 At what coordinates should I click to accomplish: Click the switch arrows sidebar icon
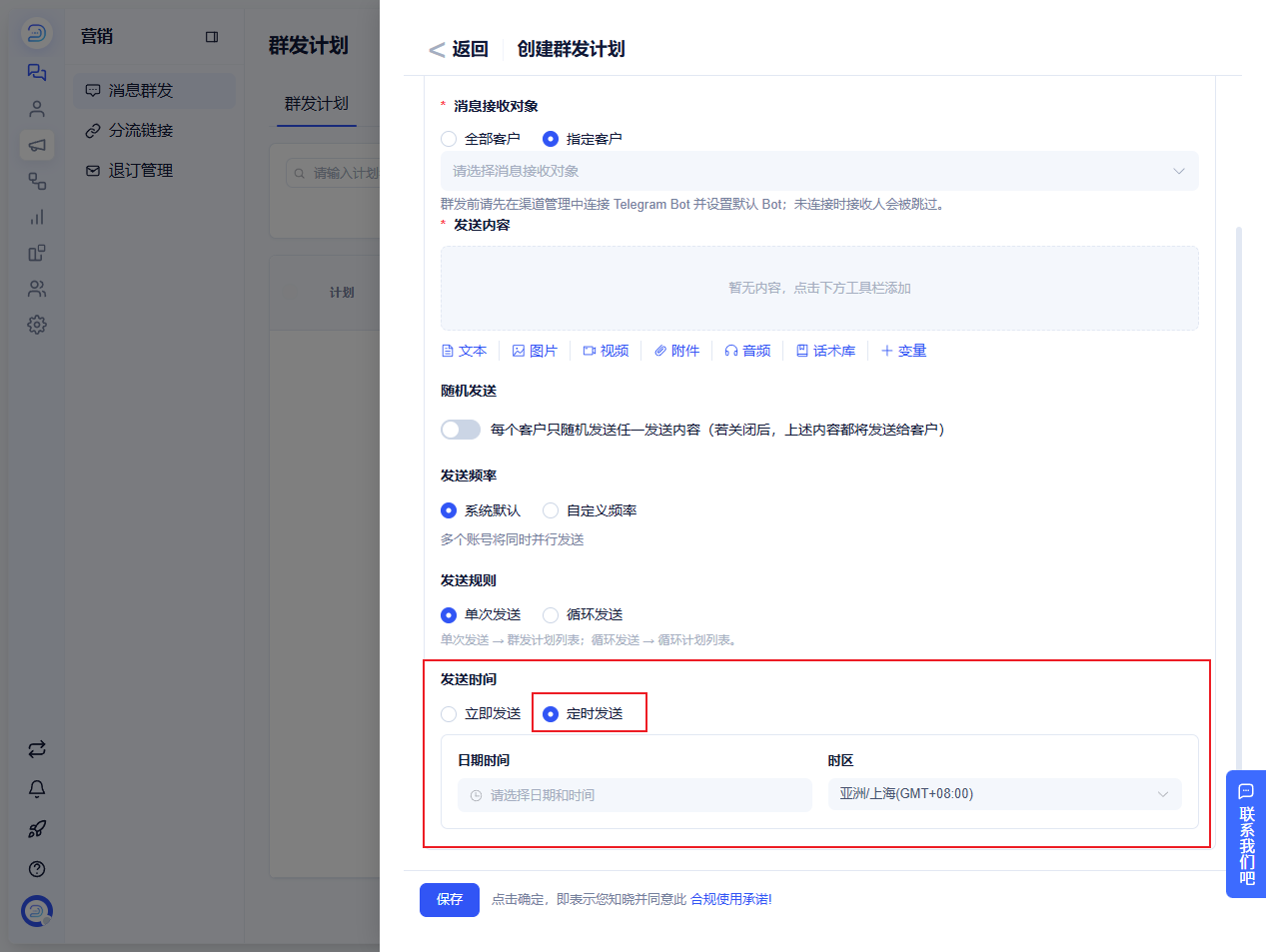tap(37, 749)
